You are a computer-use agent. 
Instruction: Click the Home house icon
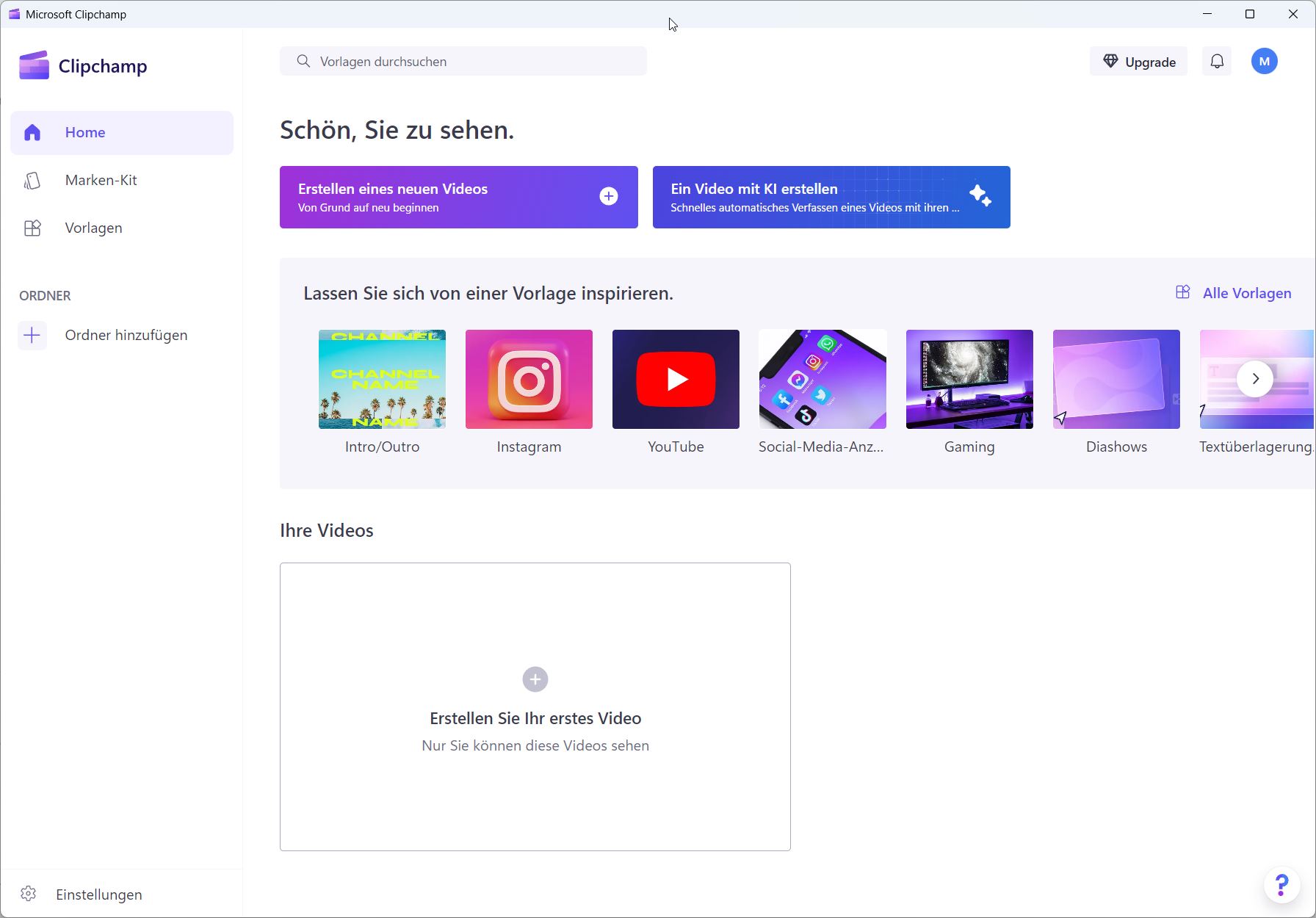tap(32, 133)
